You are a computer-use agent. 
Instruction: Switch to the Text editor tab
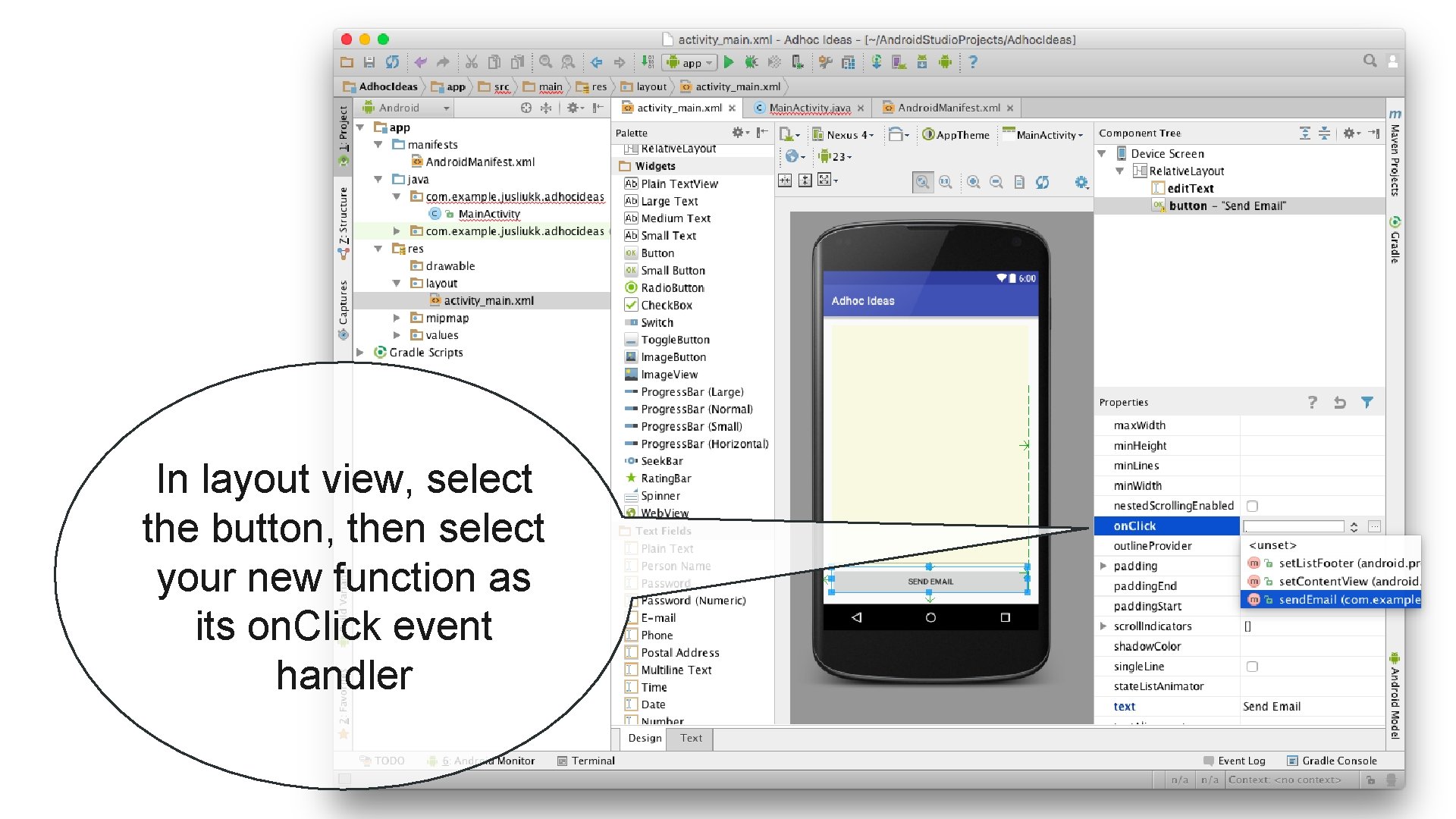tap(691, 738)
